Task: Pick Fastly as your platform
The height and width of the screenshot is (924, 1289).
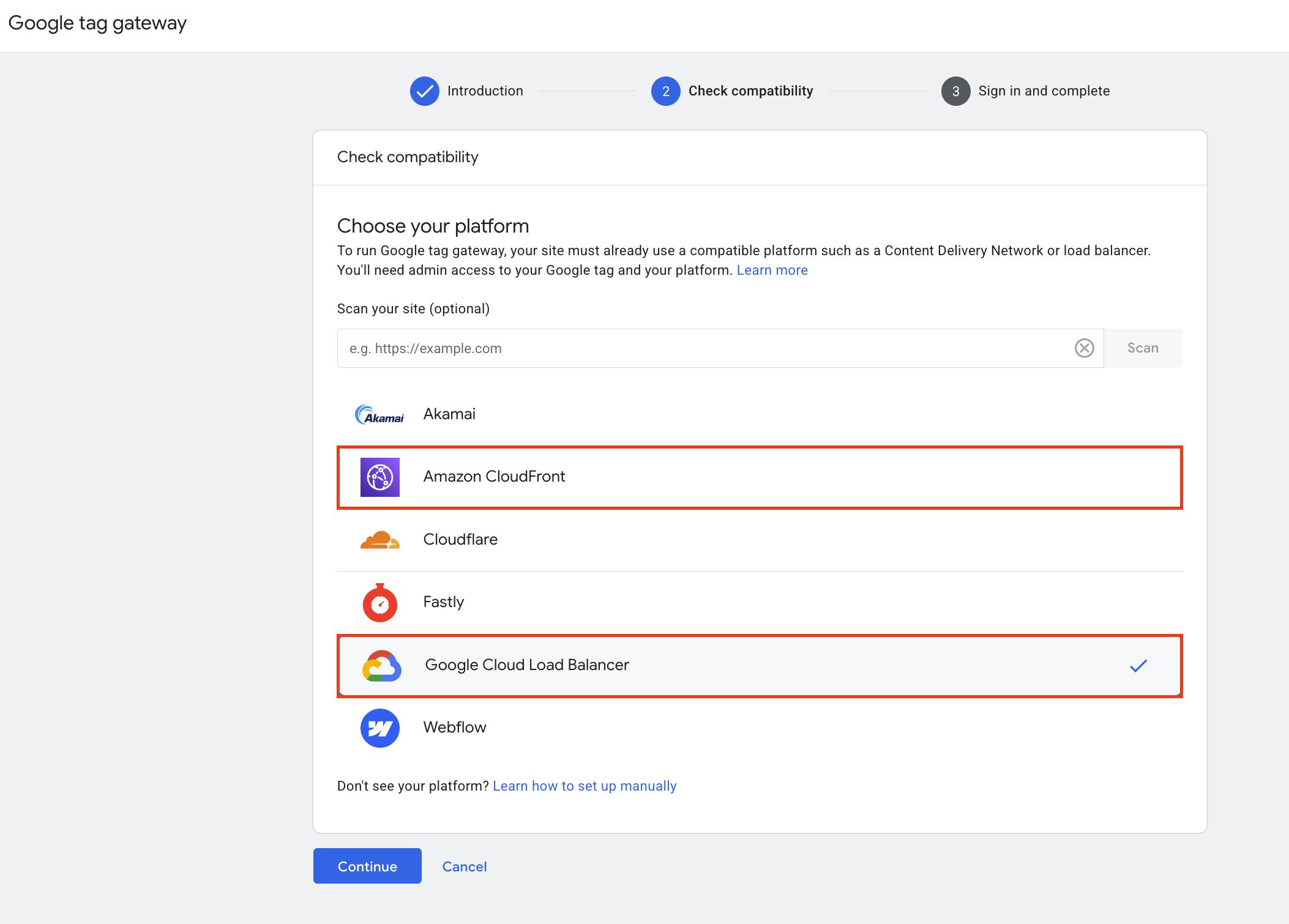Action: pyautogui.click(x=760, y=603)
